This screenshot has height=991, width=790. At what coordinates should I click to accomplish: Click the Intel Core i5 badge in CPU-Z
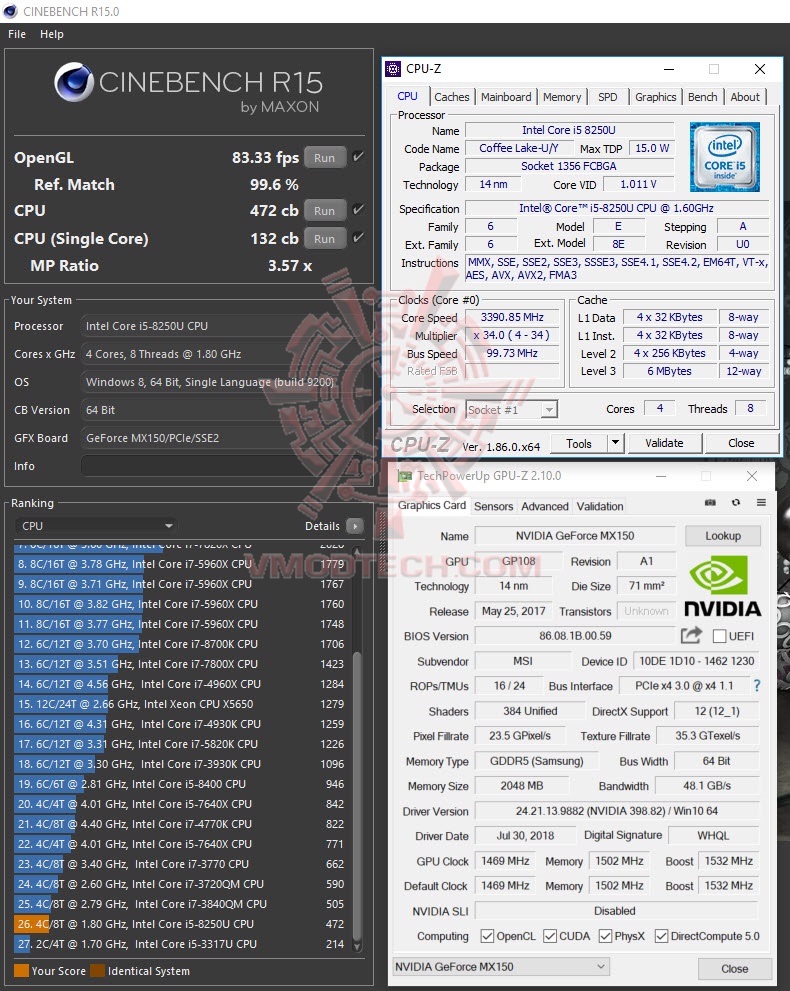coord(724,157)
